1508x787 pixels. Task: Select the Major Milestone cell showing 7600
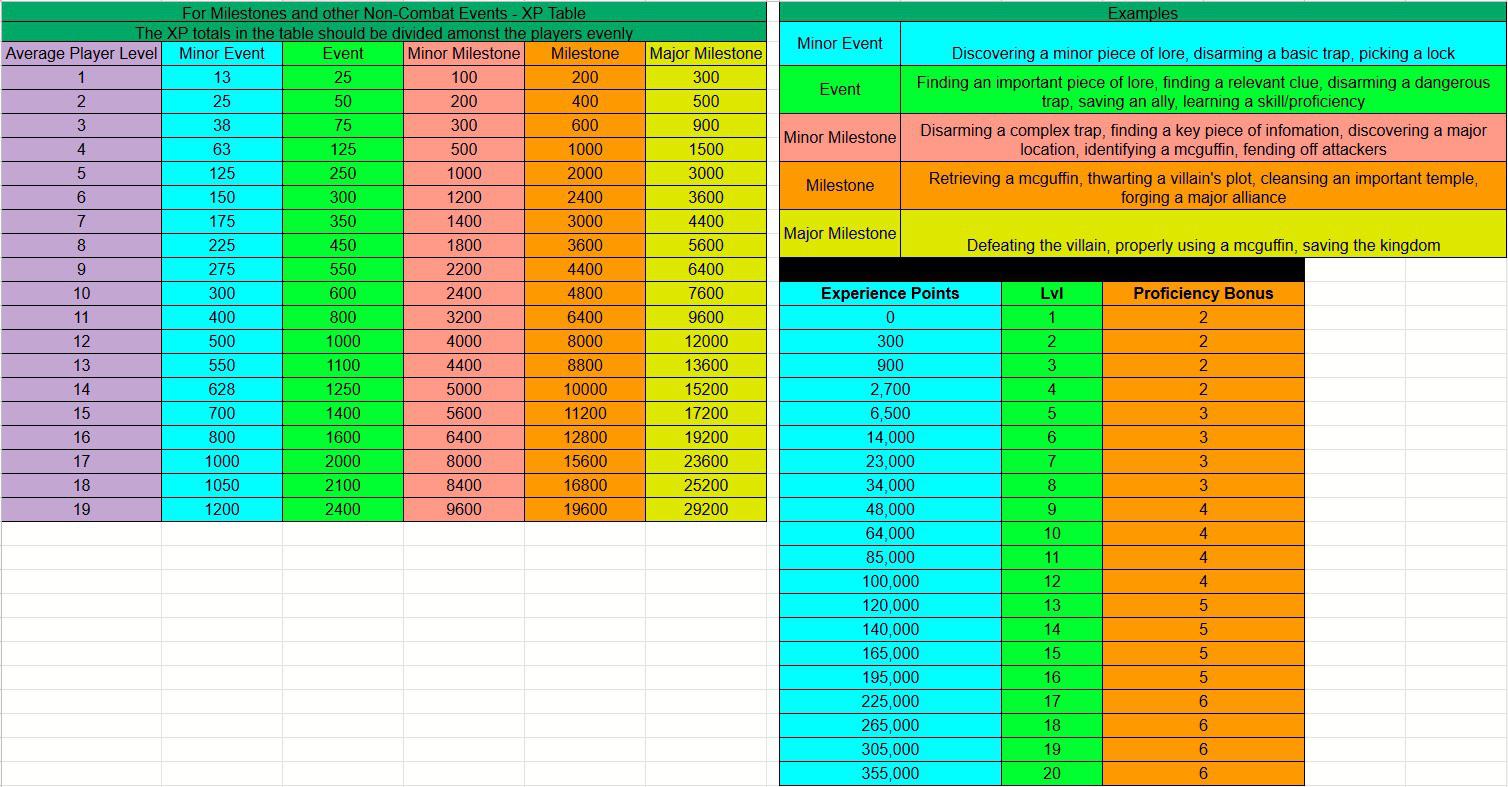coord(706,293)
